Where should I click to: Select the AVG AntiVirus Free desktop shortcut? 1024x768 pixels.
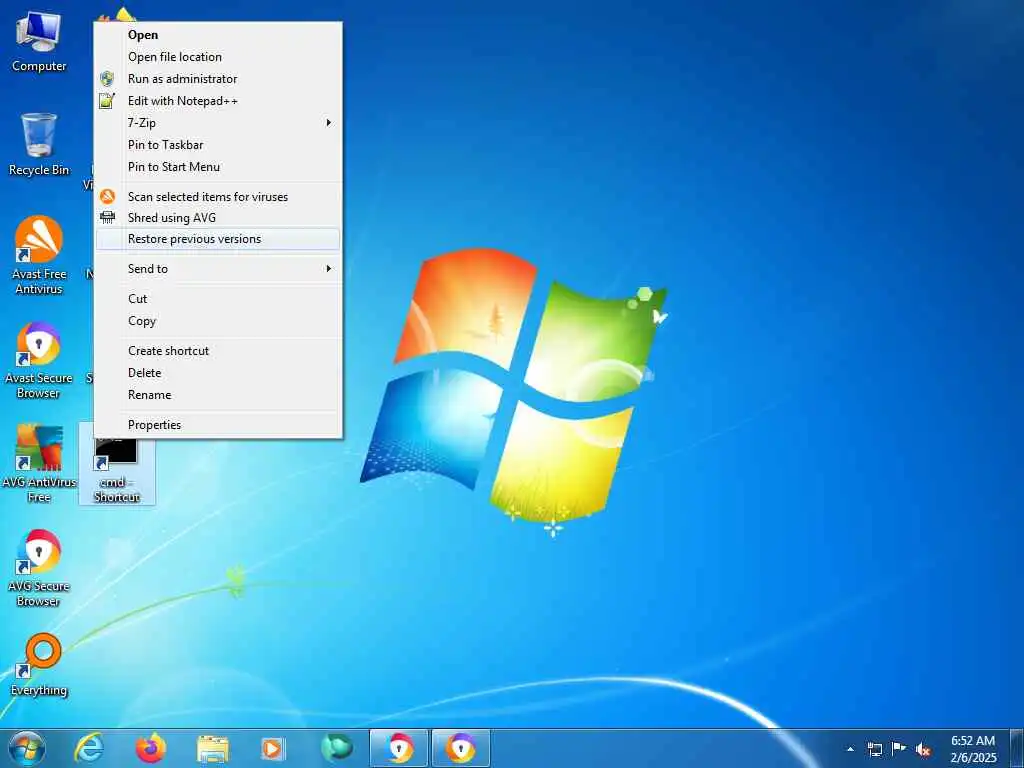coord(39,464)
